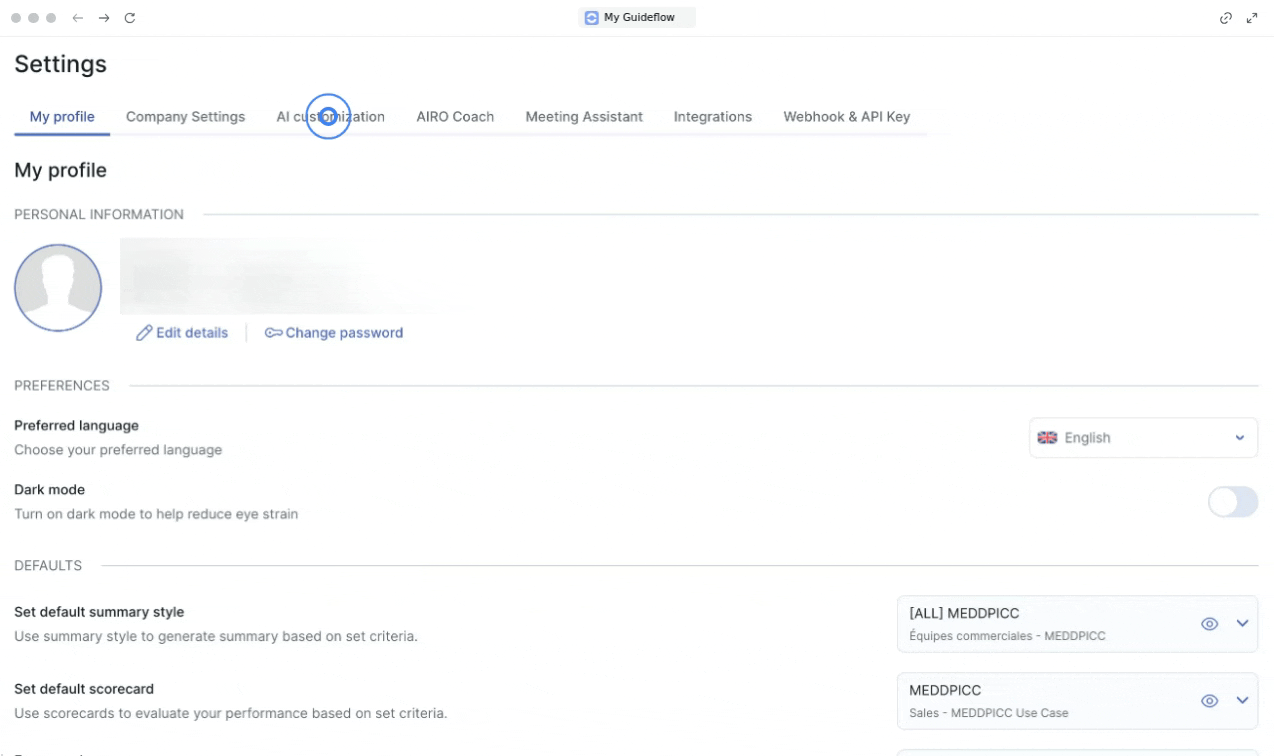The width and height of the screenshot is (1274, 756).
Task: Click the expand fullscreen icon
Action: [1252, 18]
